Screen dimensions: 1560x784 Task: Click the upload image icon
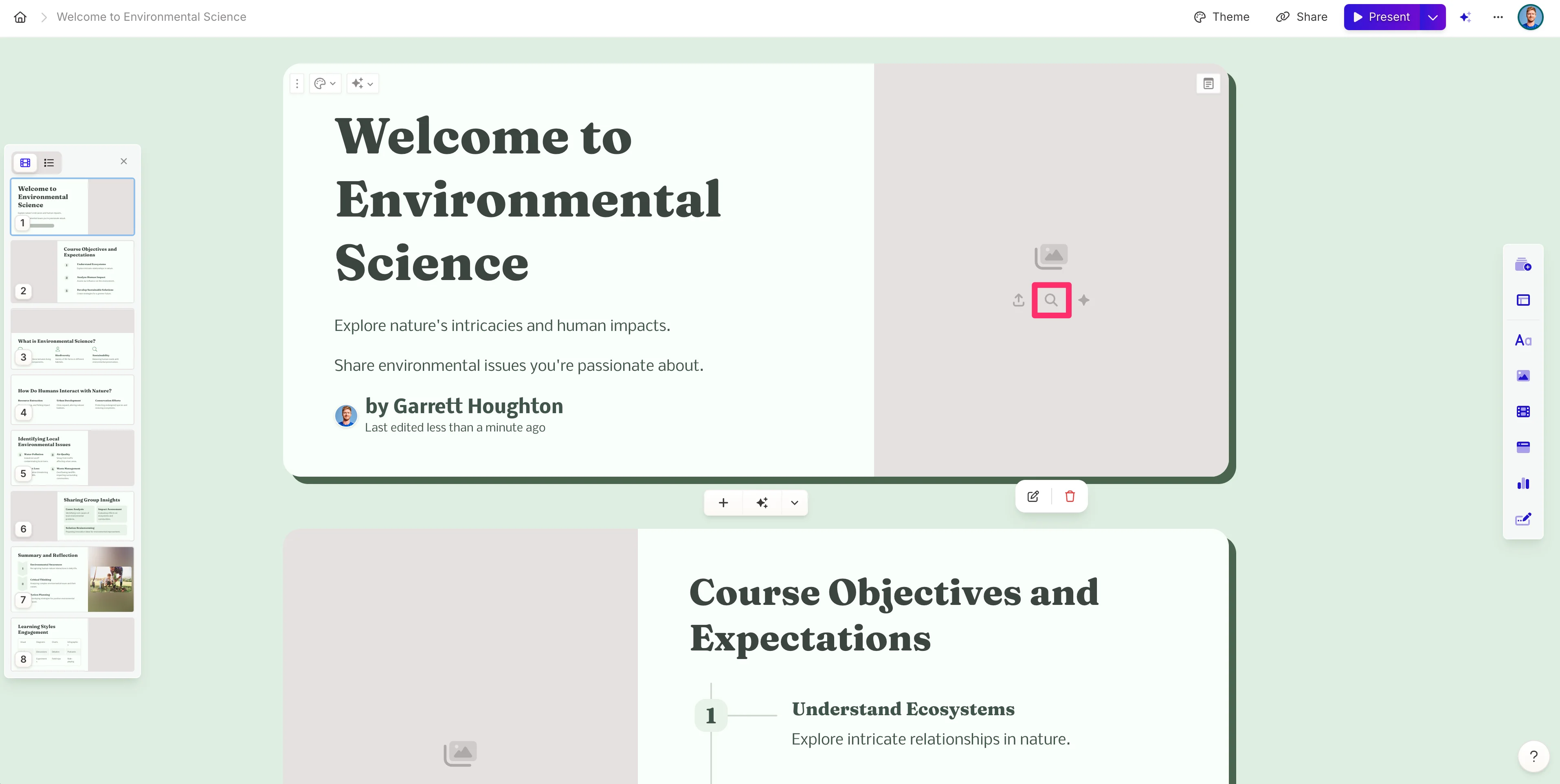point(1019,300)
